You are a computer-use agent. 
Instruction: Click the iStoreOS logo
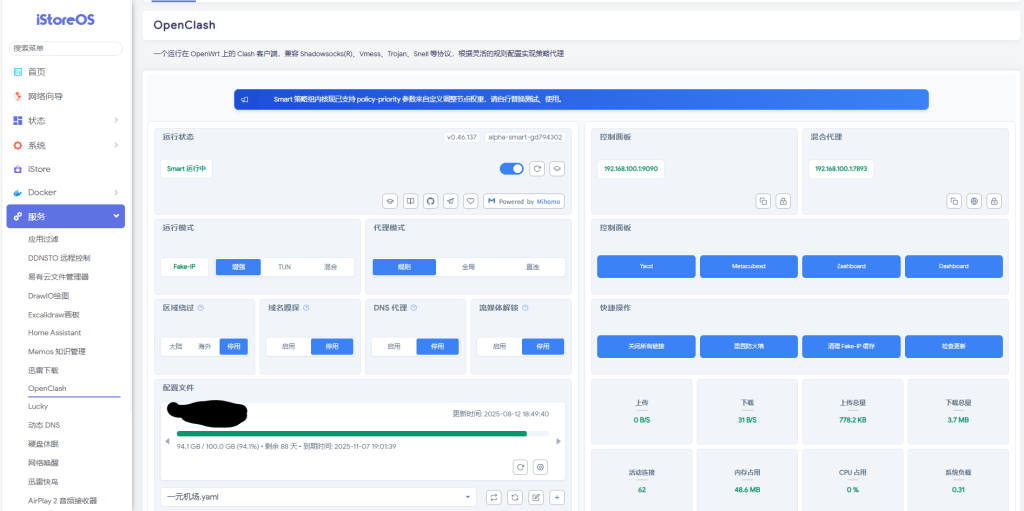pyautogui.click(x=65, y=20)
